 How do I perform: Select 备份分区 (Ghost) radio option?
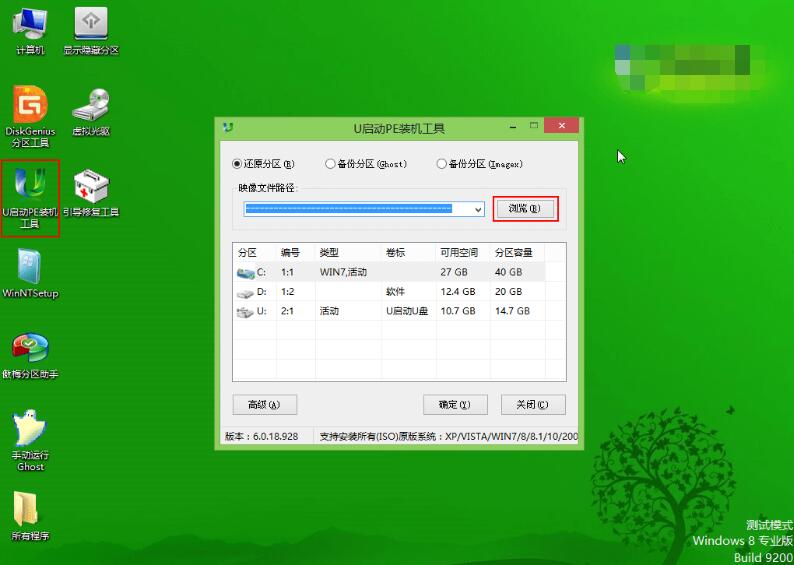coord(366,164)
